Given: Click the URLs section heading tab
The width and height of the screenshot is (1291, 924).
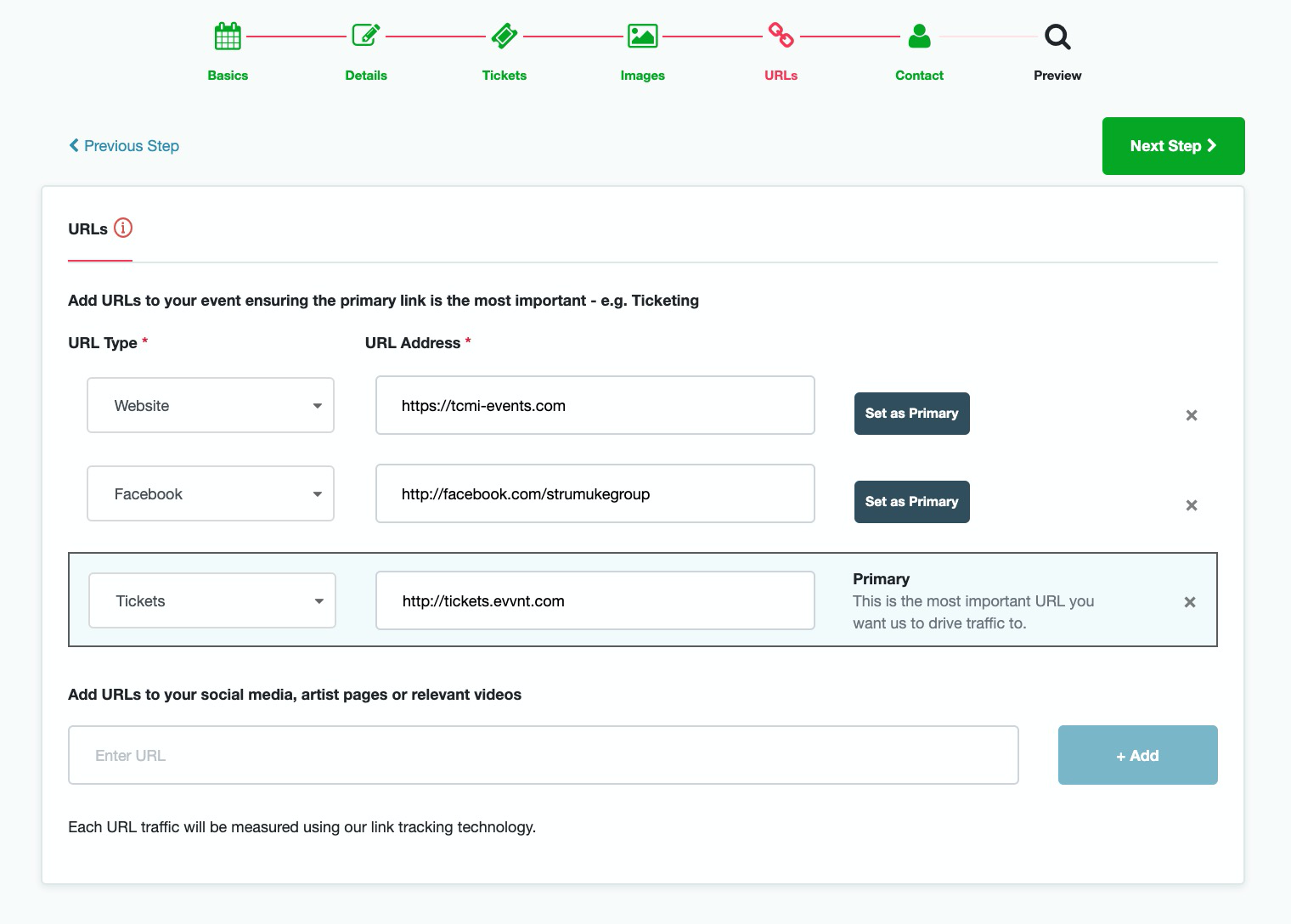Looking at the screenshot, I should [x=87, y=229].
